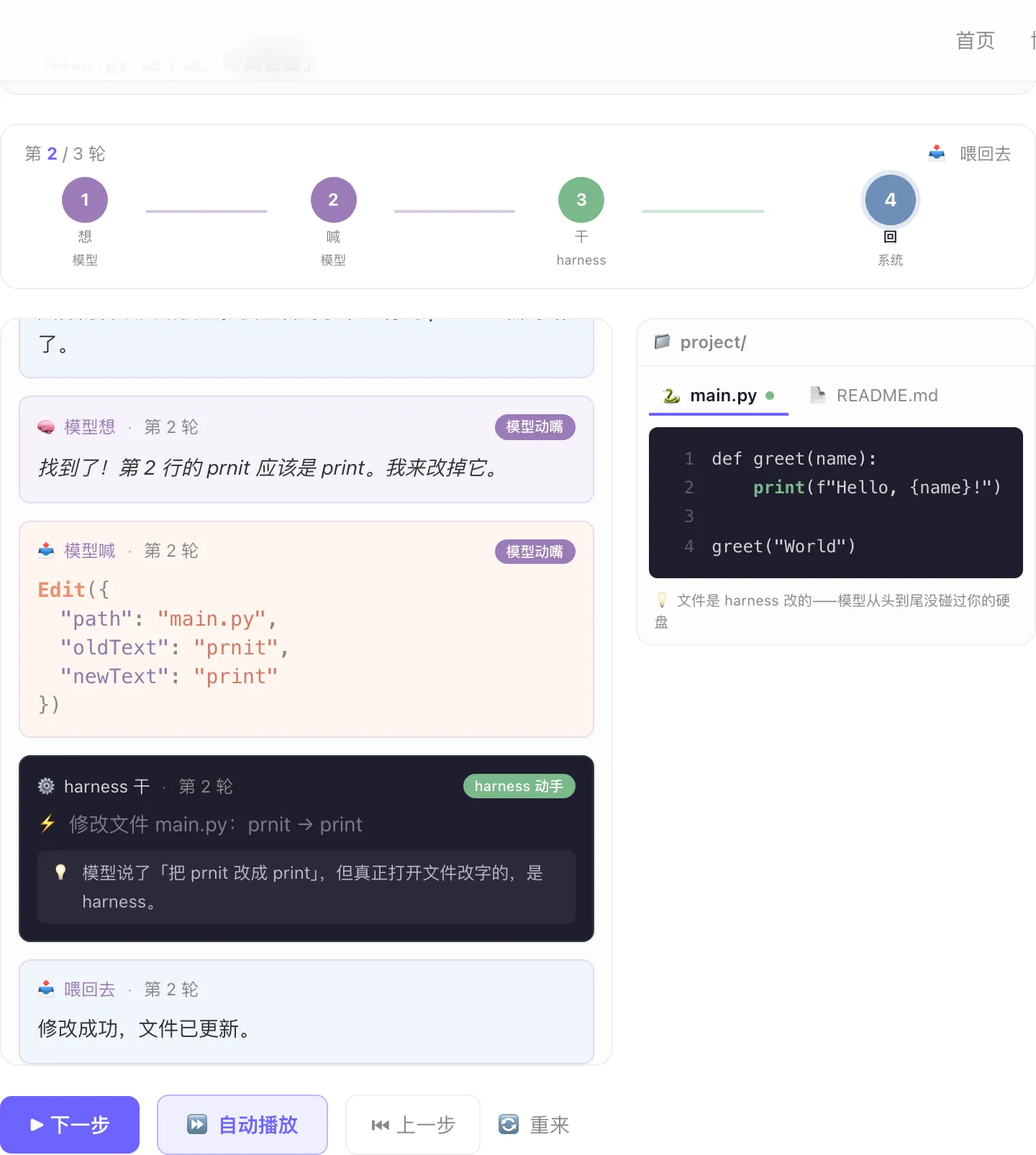Click the lightning bolt icon before 修改文件
The height and width of the screenshot is (1155, 1036).
click(47, 824)
